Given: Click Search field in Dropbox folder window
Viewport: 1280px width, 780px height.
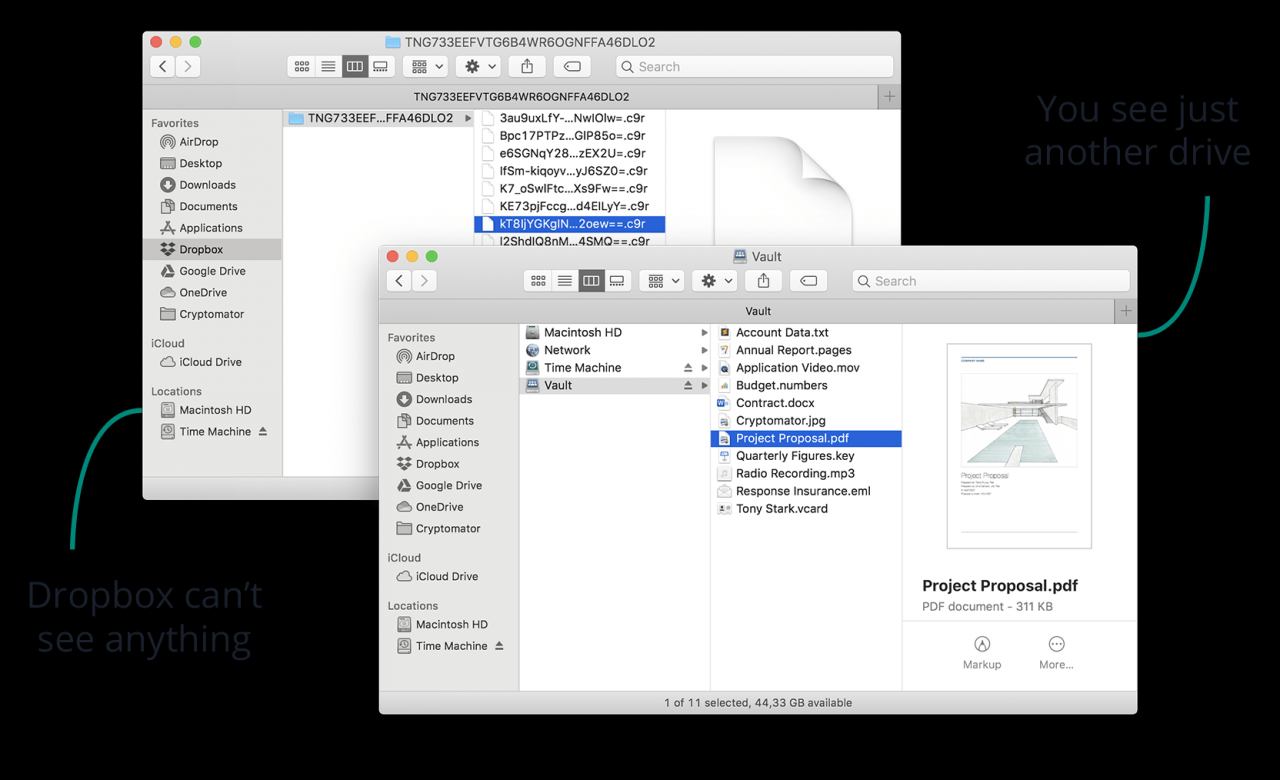Looking at the screenshot, I should 755,67.
